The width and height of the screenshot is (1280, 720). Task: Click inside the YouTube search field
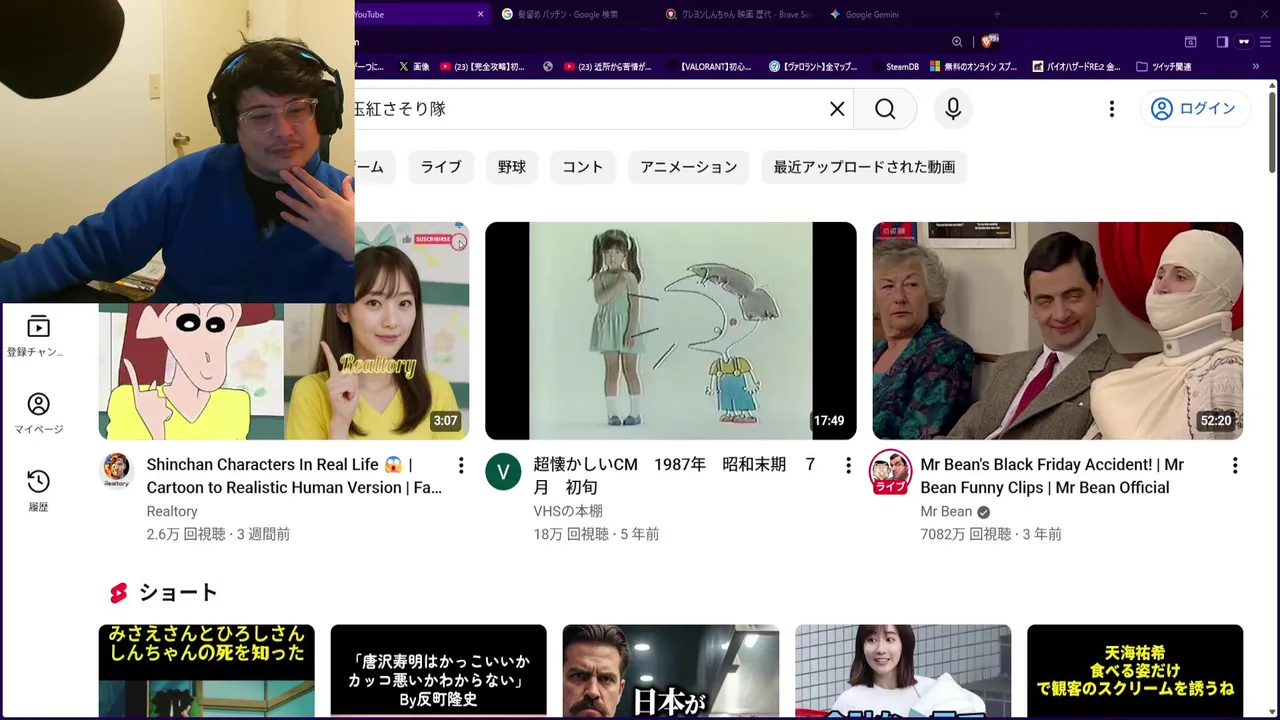(x=590, y=109)
